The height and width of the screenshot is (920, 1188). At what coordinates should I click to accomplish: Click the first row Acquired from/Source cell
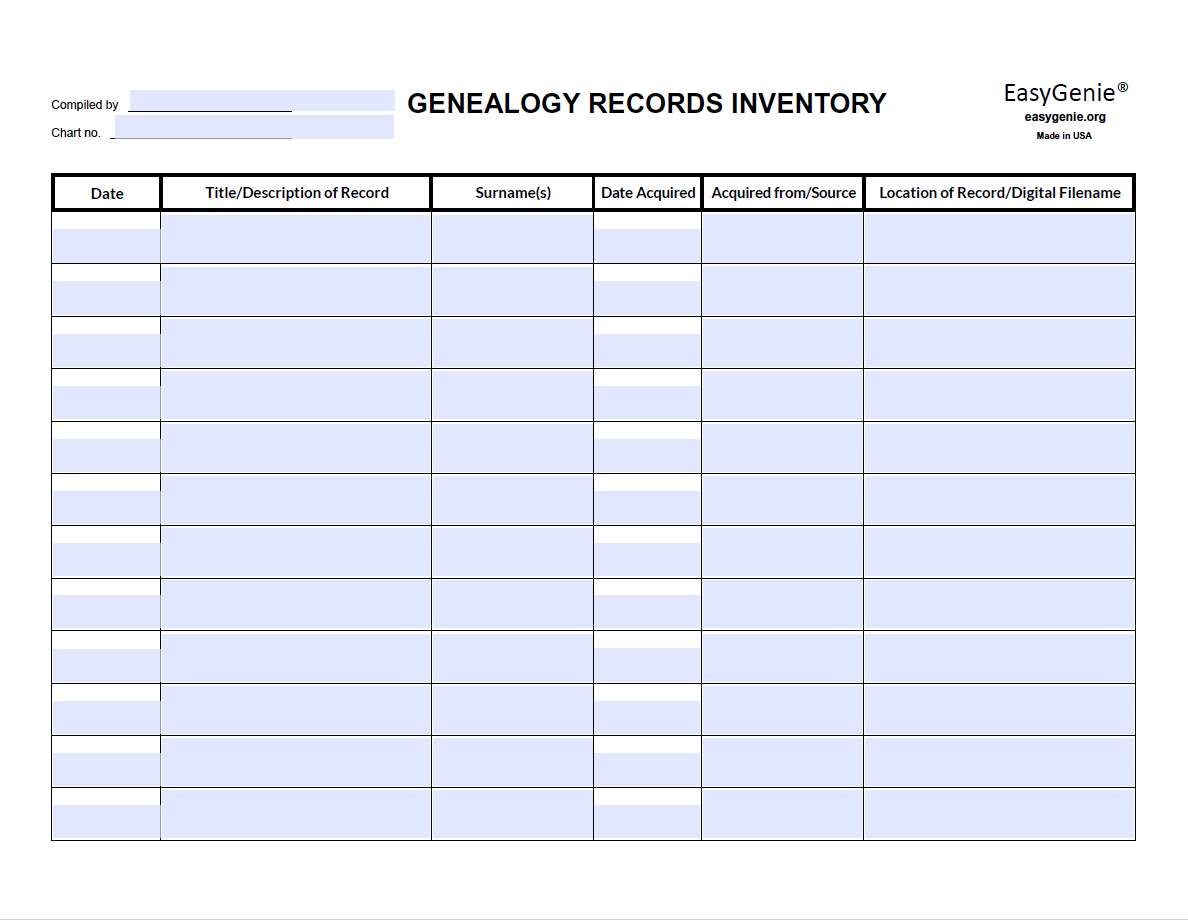[781, 237]
